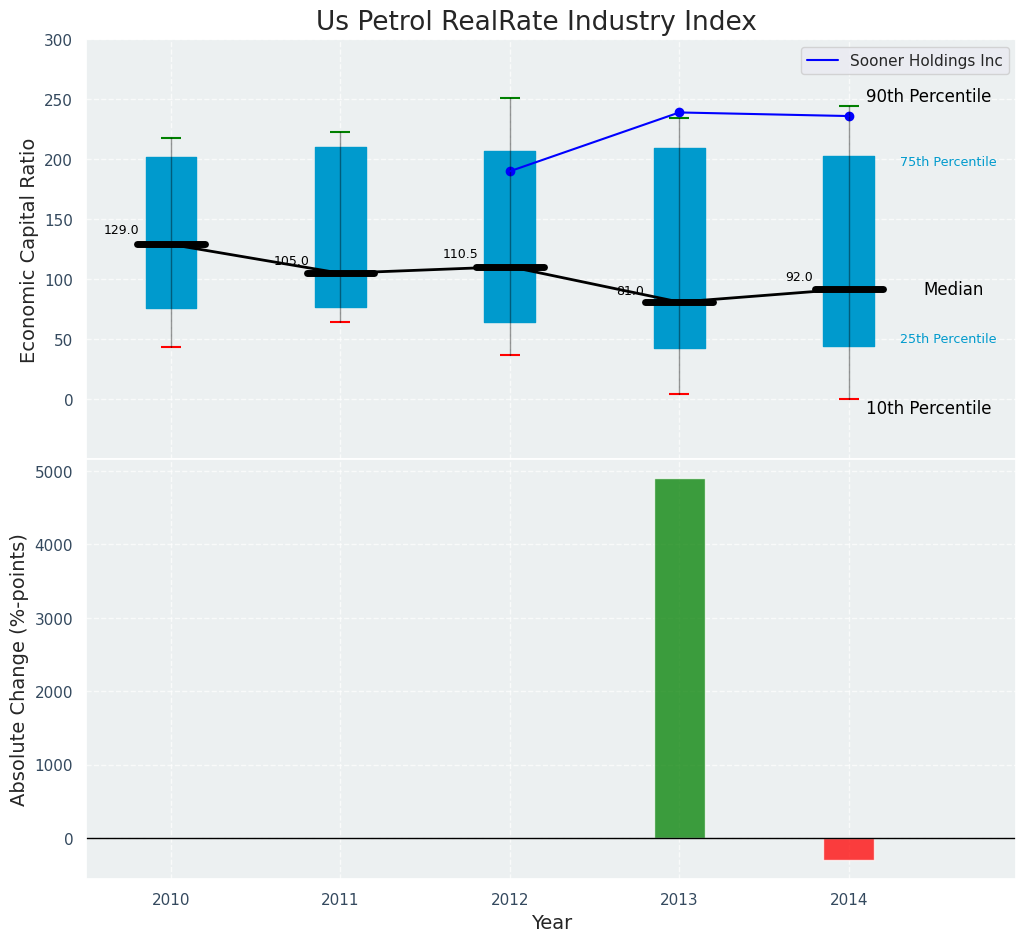Select the 10th Percentile annotation
1026x942 pixels.
(x=928, y=408)
